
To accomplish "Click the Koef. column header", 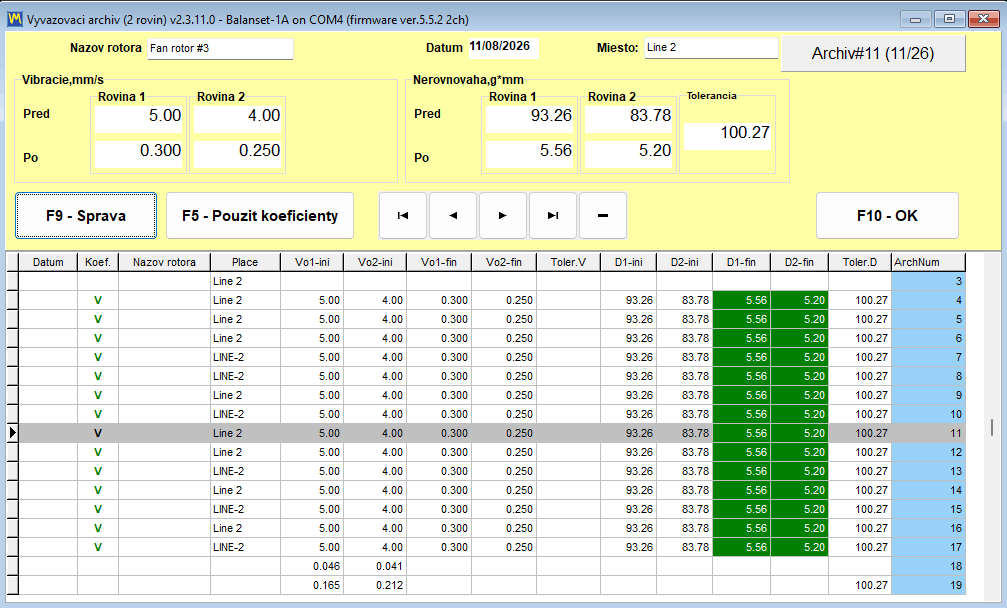I will 98,262.
